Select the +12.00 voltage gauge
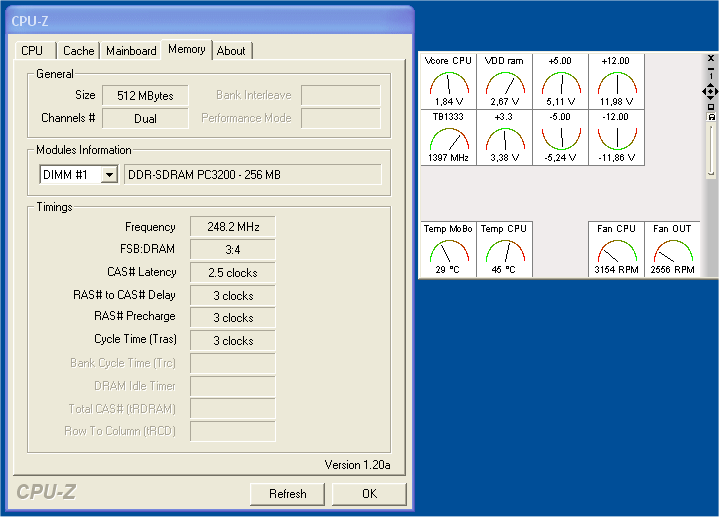 [x=617, y=81]
